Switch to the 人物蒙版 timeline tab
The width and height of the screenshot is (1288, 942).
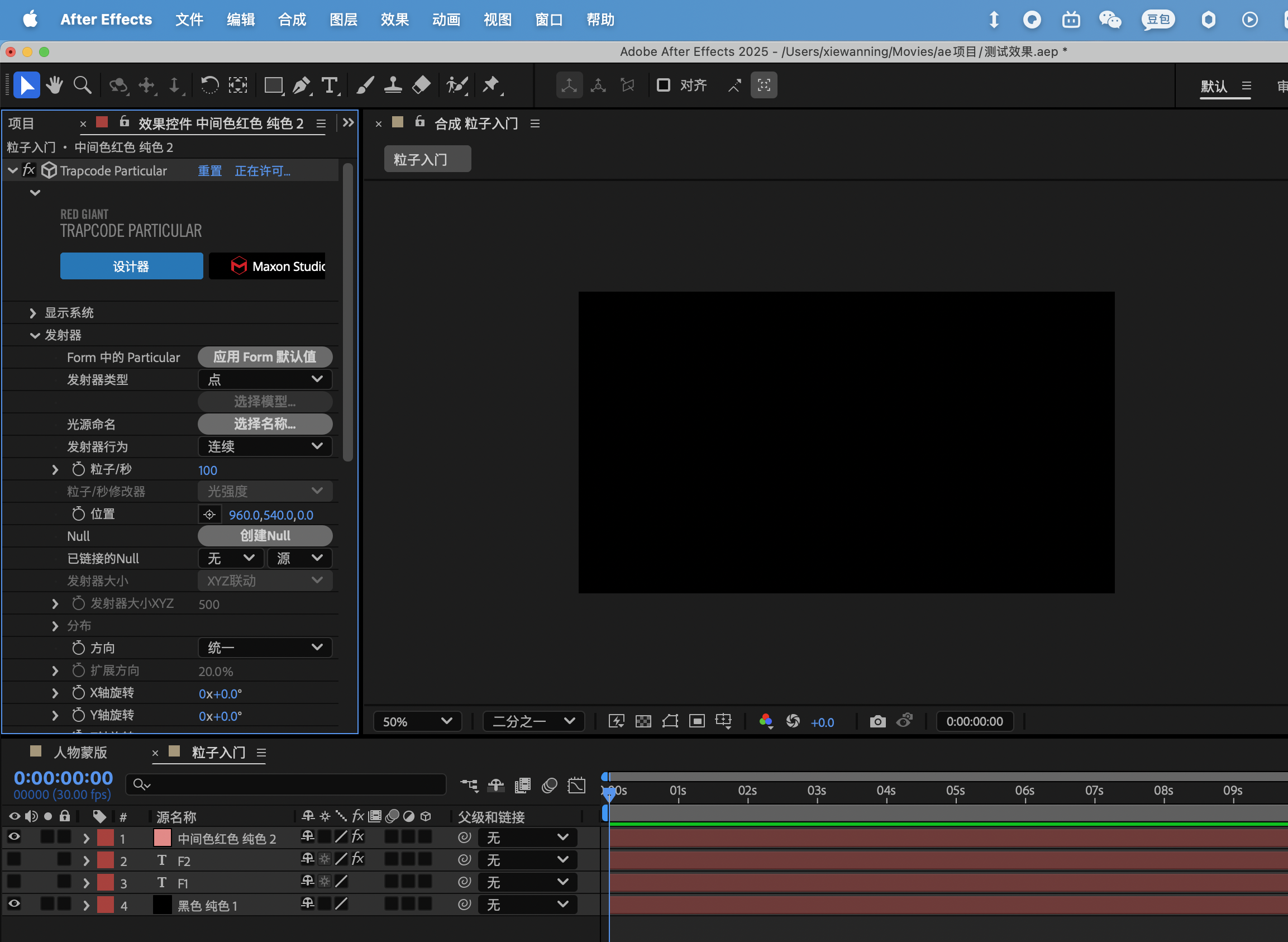80,752
